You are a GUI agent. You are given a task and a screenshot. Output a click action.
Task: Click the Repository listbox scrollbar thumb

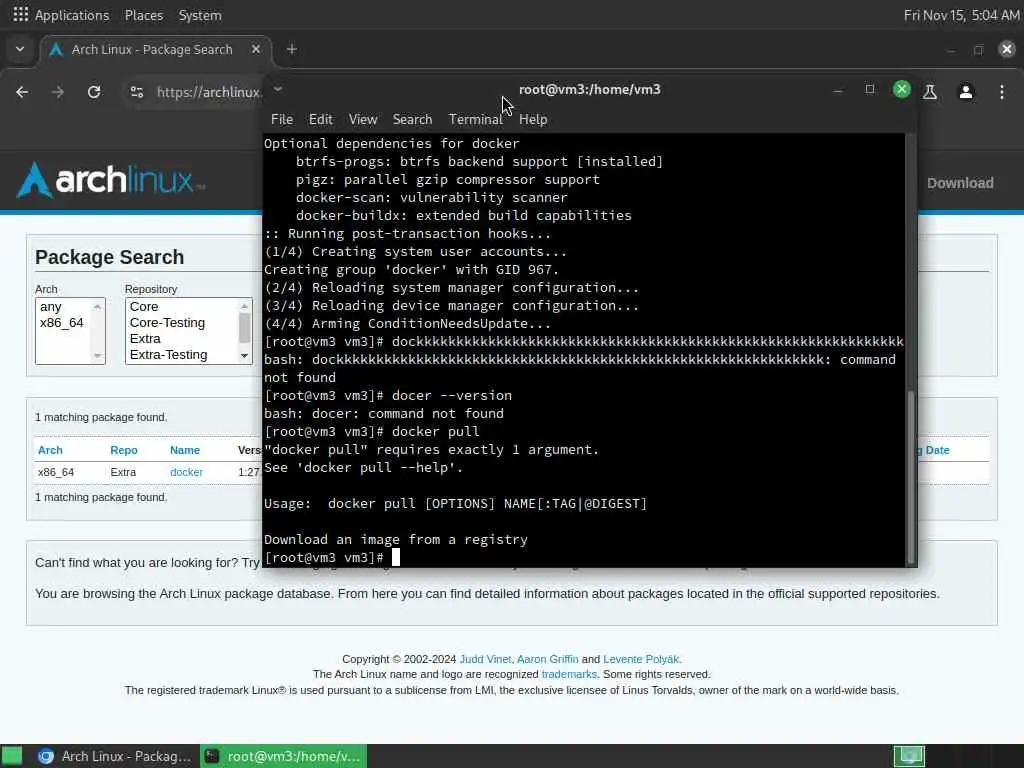[x=244, y=328]
